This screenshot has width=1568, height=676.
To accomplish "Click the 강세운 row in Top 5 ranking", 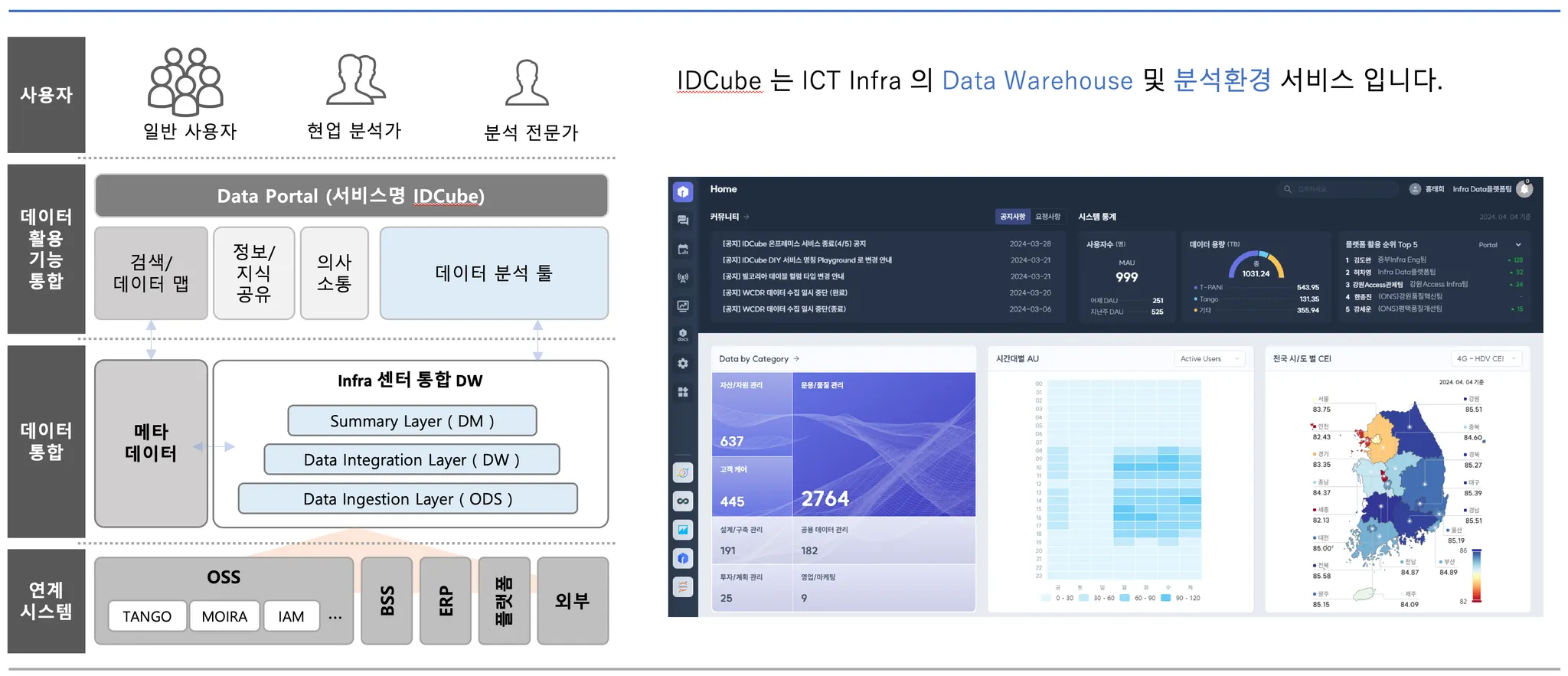I will coord(1434,309).
